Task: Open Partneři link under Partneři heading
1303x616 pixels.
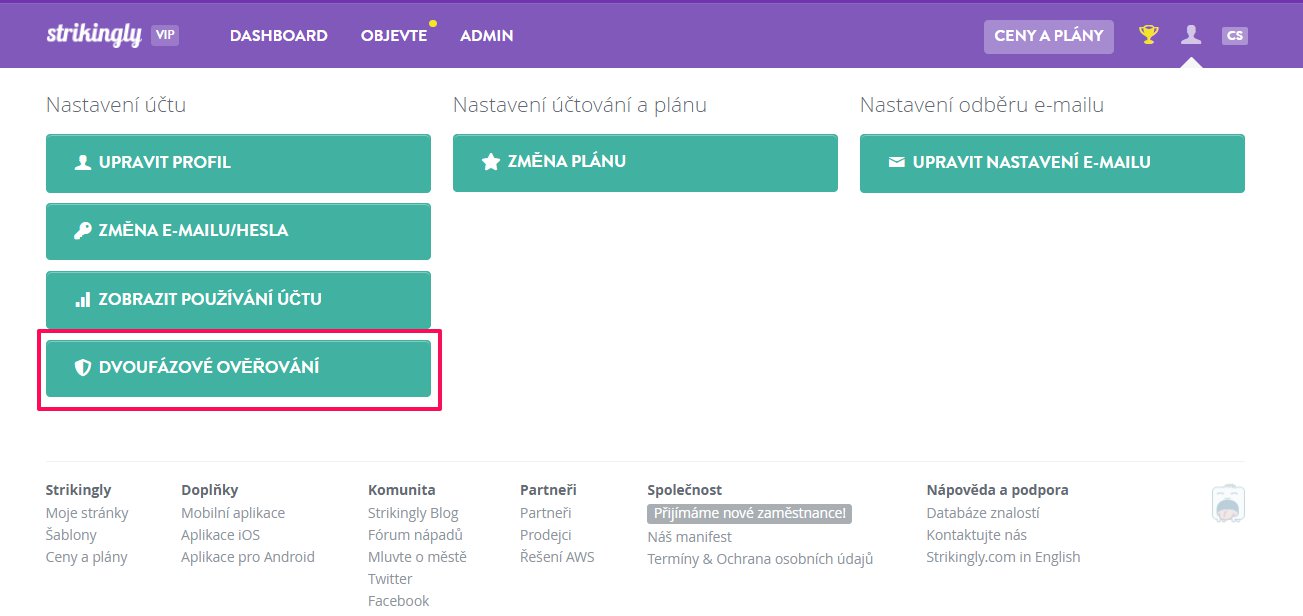Action: tap(546, 513)
